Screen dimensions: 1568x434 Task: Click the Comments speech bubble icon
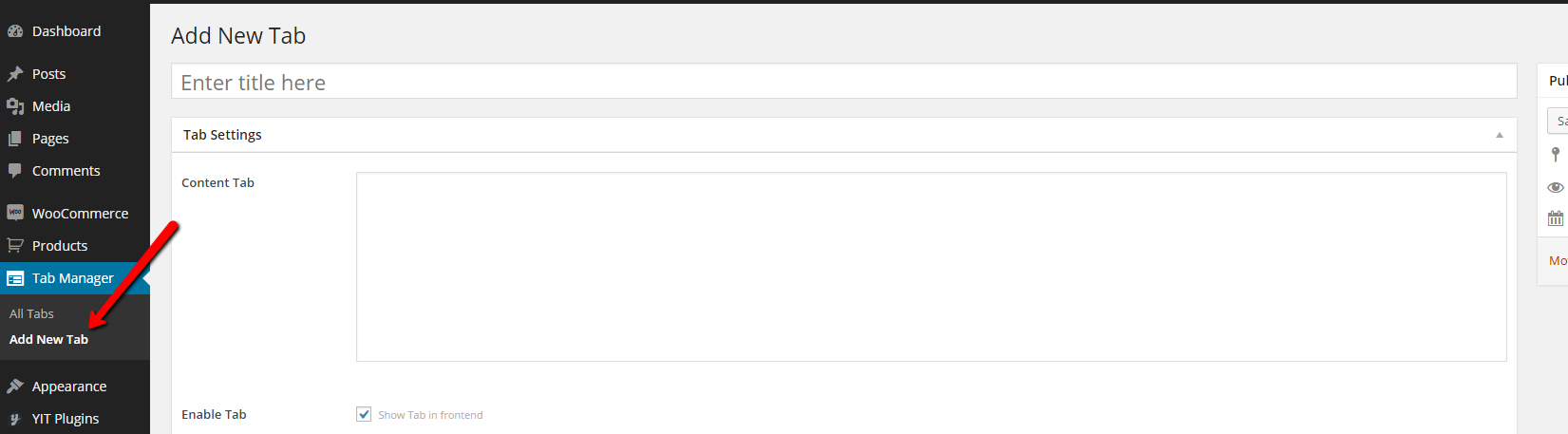(x=15, y=171)
